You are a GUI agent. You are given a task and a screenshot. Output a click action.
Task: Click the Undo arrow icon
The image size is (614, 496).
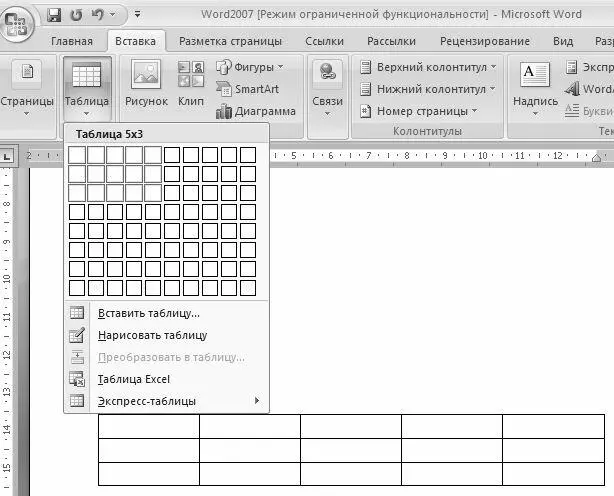97,14
